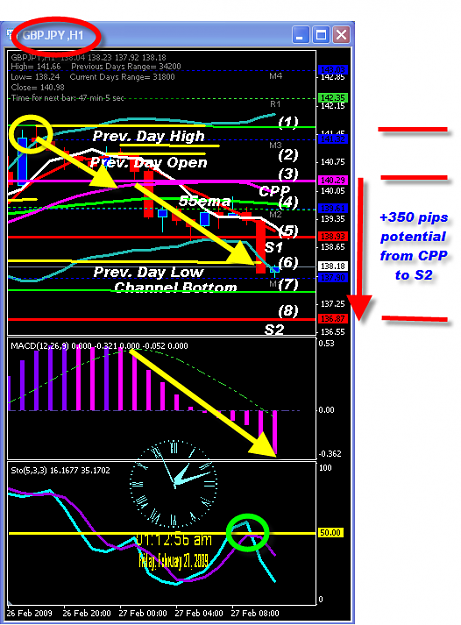Select the blue 141.32 price label
Screen dimensions: 461x625
pyautogui.click(x=333, y=139)
